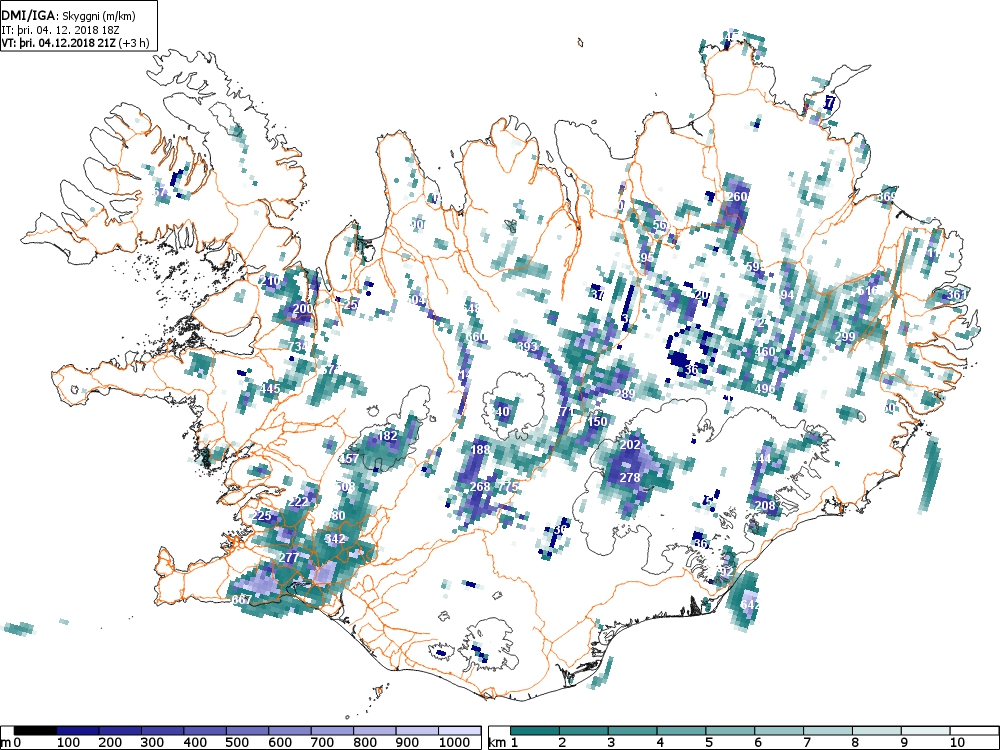Click the '278' visibility value on the map

coord(629,477)
